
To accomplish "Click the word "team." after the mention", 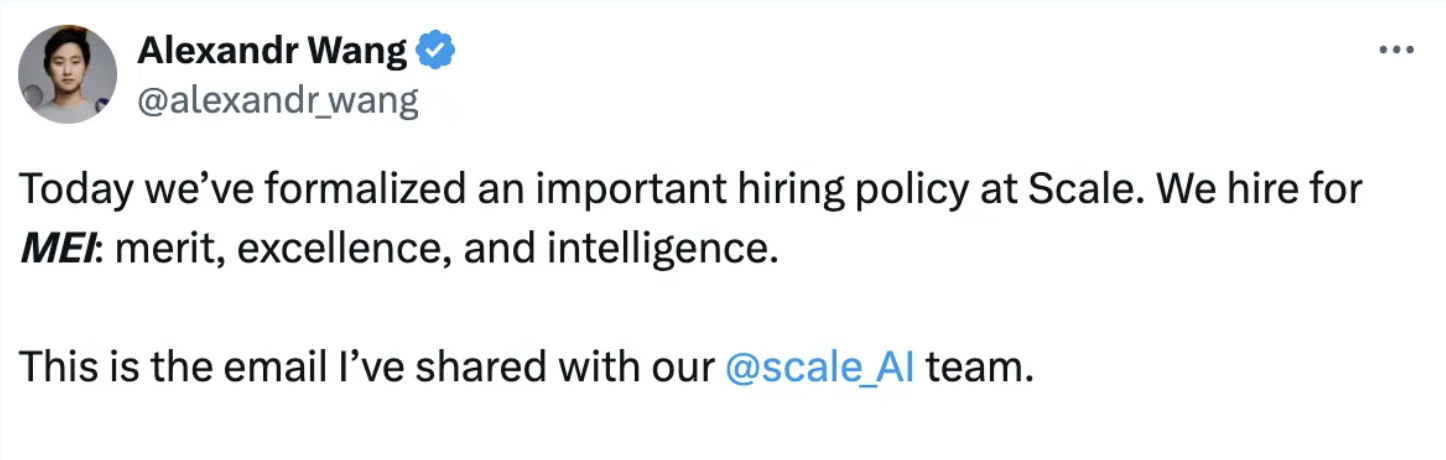I will (979, 368).
